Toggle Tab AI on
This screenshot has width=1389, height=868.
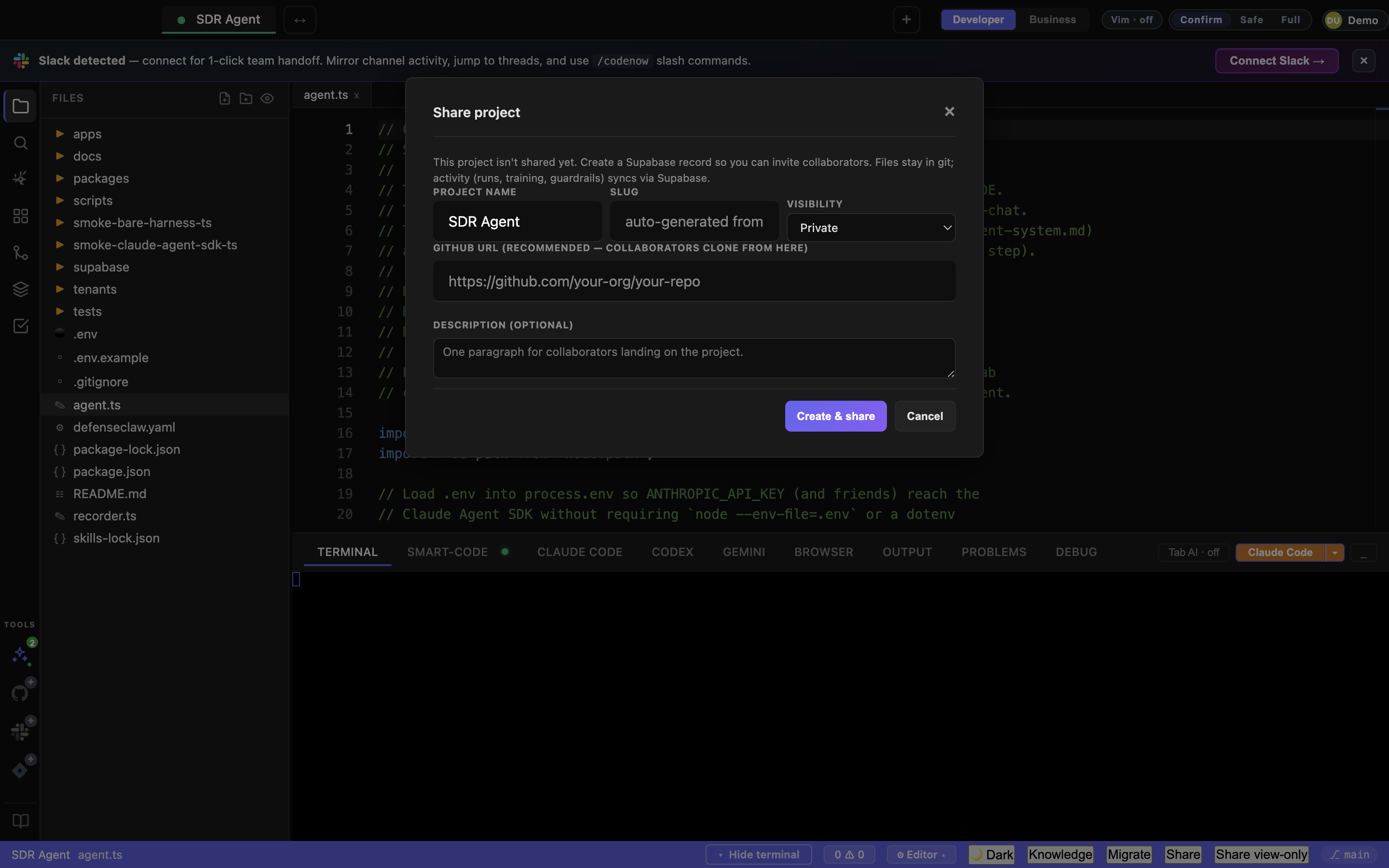[1193, 552]
